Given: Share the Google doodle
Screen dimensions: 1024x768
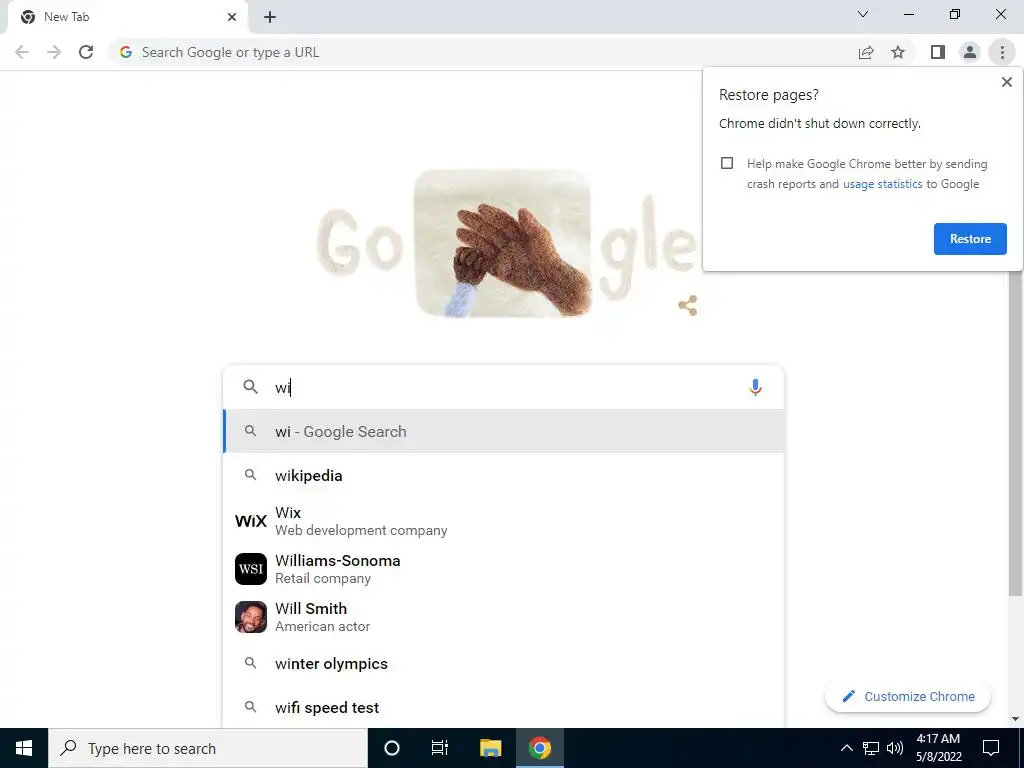Looking at the screenshot, I should point(688,305).
